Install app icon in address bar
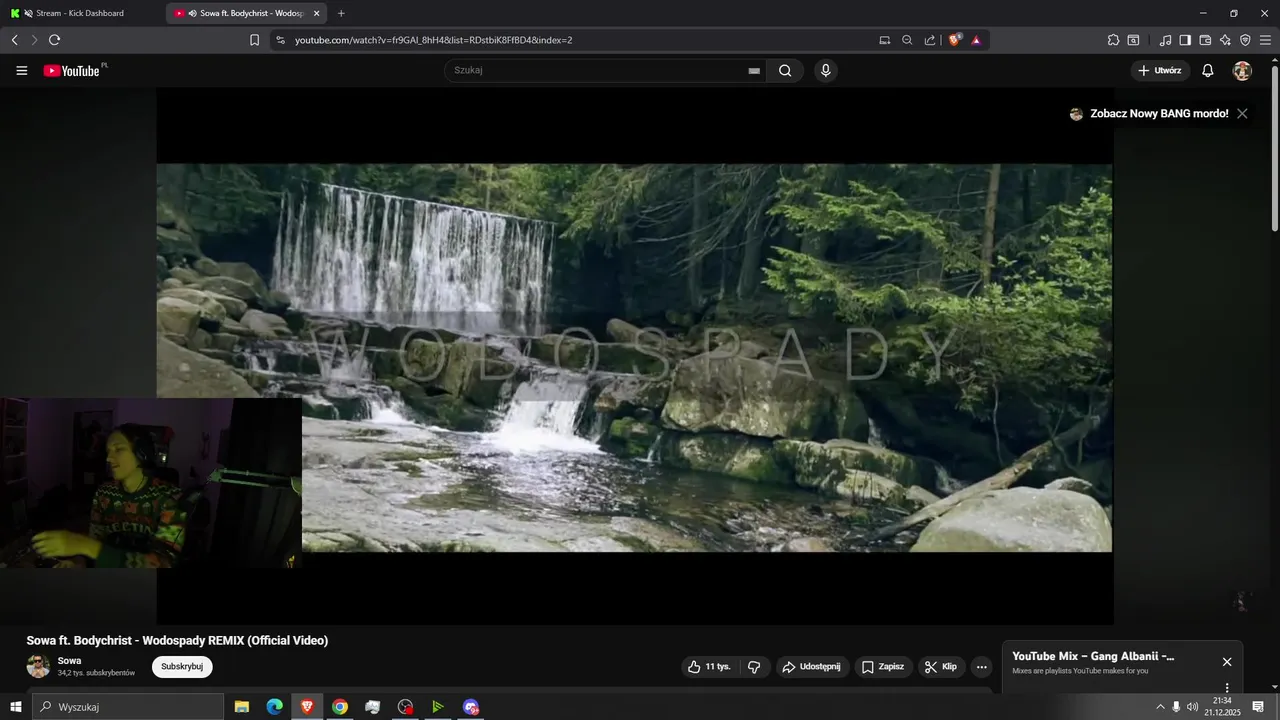The width and height of the screenshot is (1280, 720). pyautogui.click(x=884, y=40)
